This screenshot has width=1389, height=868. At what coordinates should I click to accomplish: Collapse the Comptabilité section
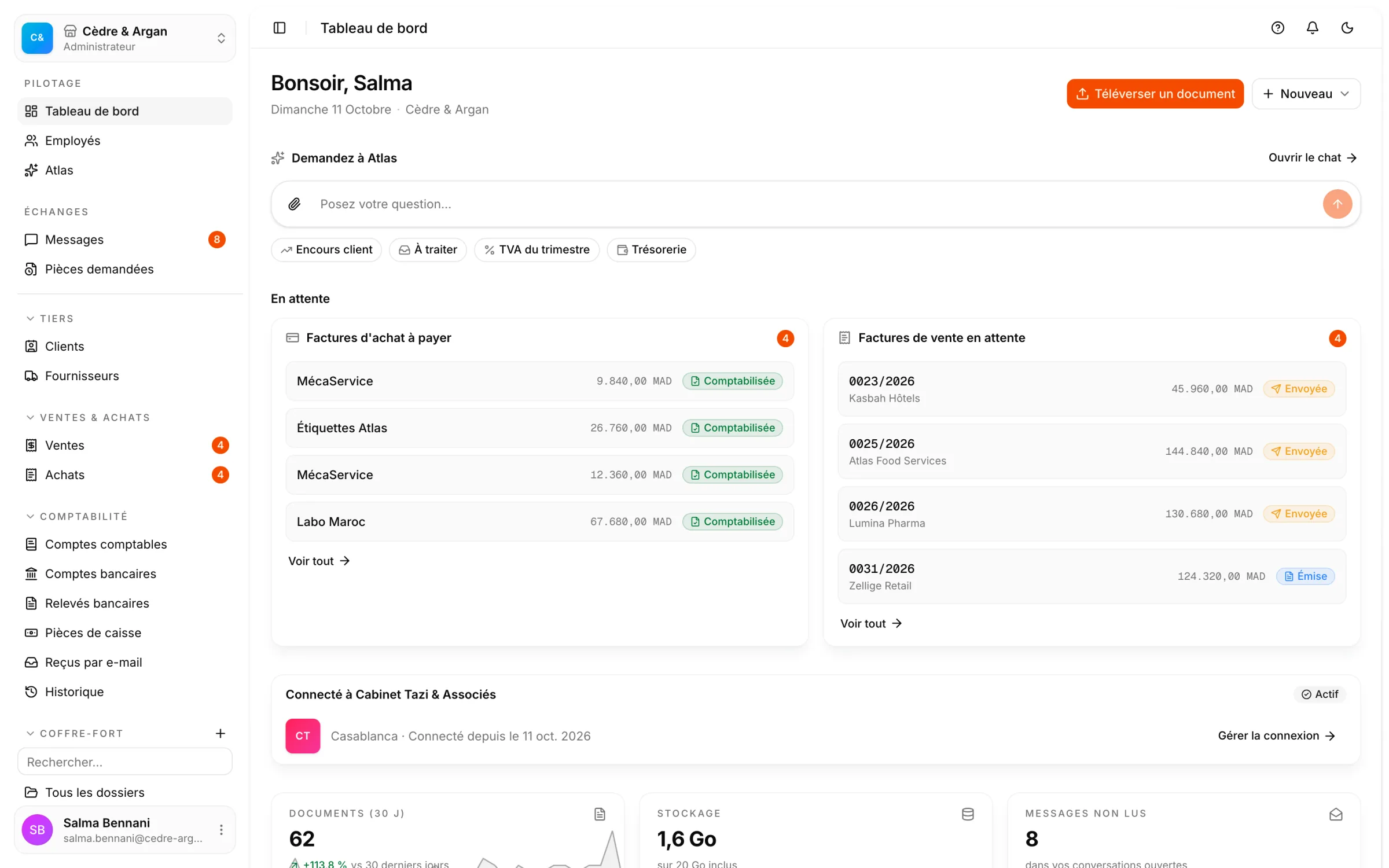tap(77, 516)
